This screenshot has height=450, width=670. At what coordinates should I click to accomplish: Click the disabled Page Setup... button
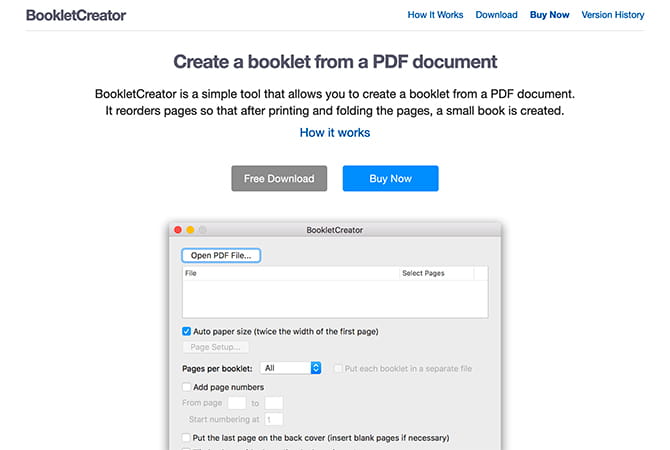[x=215, y=347]
